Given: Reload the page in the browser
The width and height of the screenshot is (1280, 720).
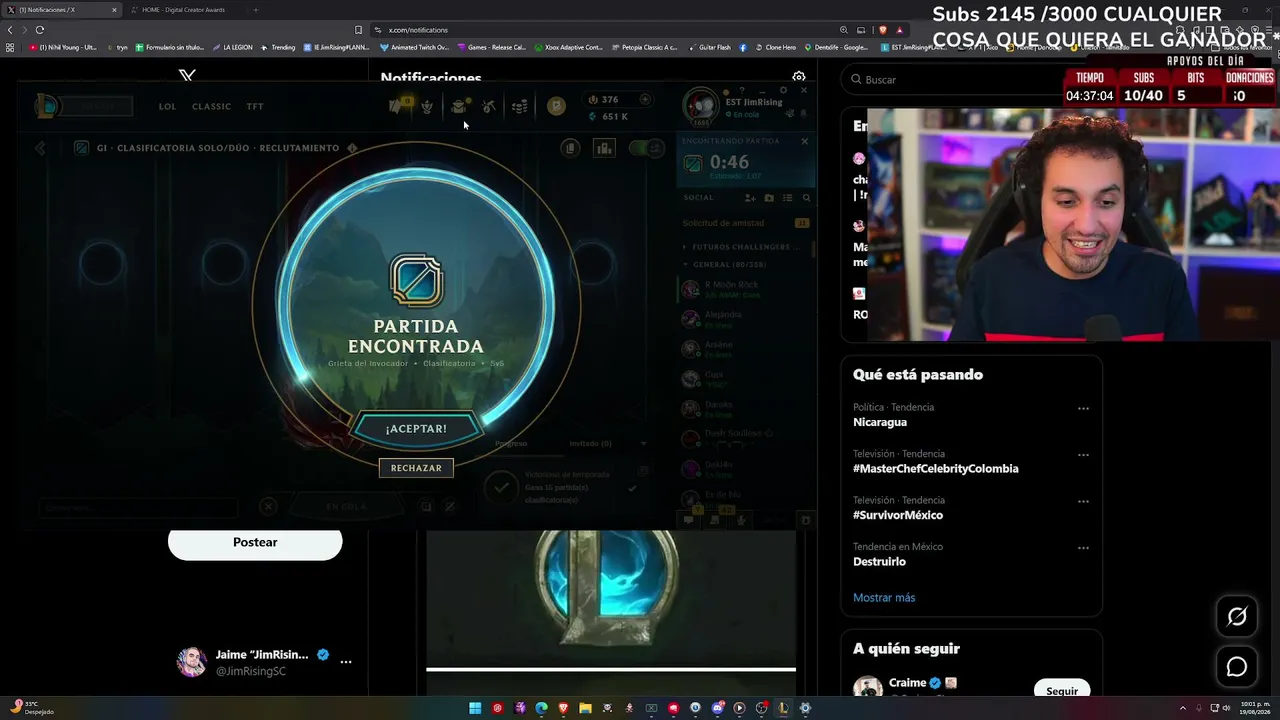Looking at the screenshot, I should [40, 30].
